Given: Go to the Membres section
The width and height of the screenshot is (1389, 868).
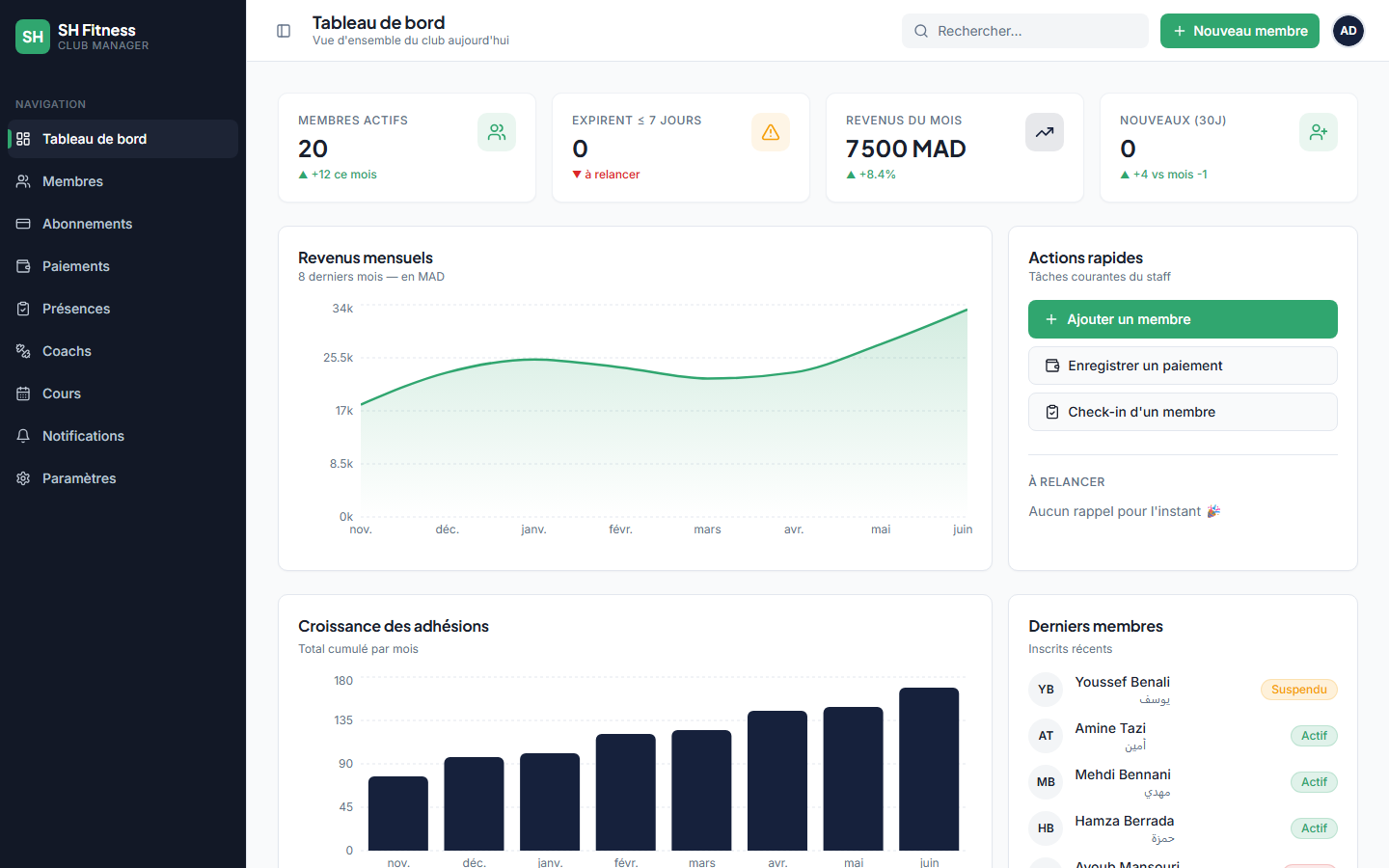Looking at the screenshot, I should pyautogui.click(x=123, y=181).
